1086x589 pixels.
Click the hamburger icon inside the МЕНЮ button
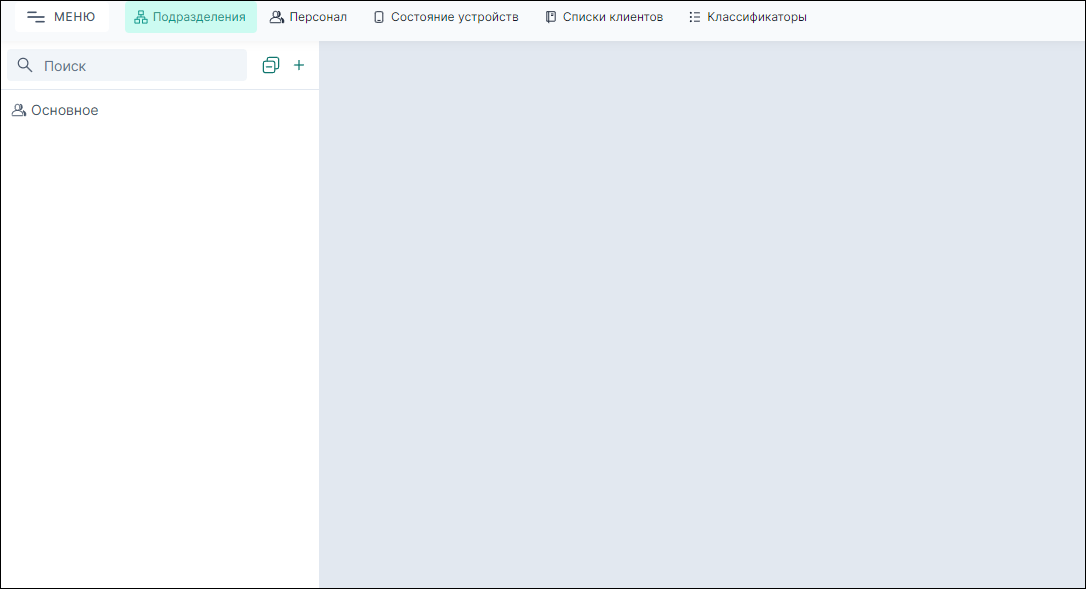click(34, 16)
